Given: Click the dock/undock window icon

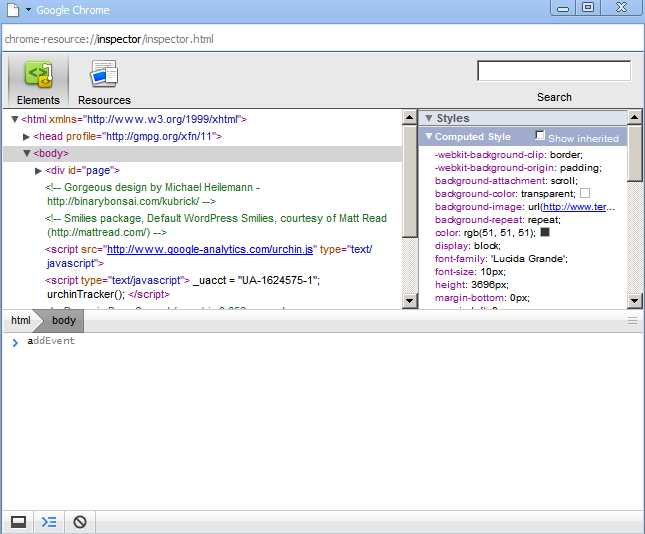Looking at the screenshot, I should (18, 521).
